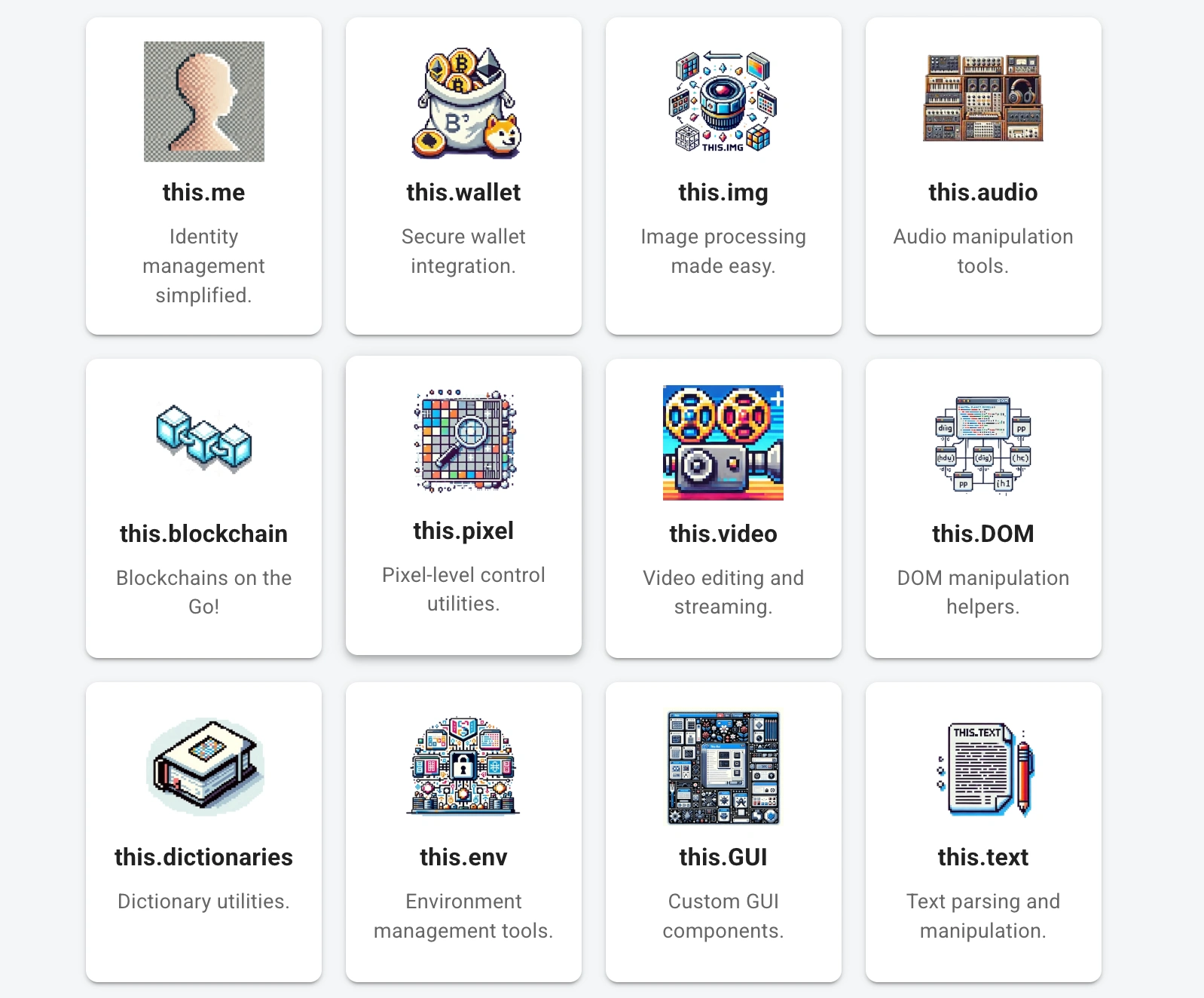Open the this.GUI interface panels icon
Screen dimensions: 1204x998
tap(723, 767)
